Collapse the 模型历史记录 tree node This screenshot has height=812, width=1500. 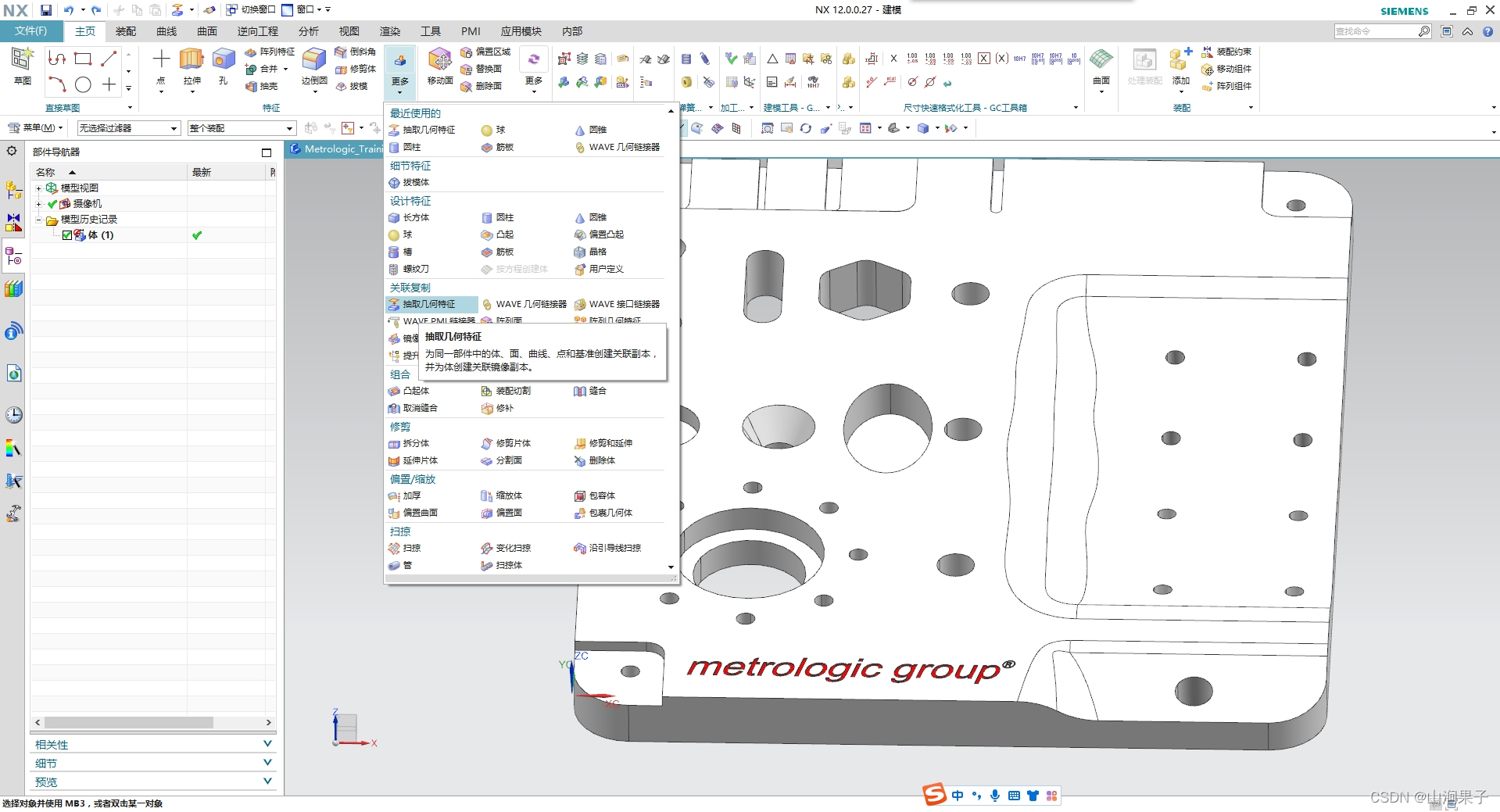[x=38, y=220]
